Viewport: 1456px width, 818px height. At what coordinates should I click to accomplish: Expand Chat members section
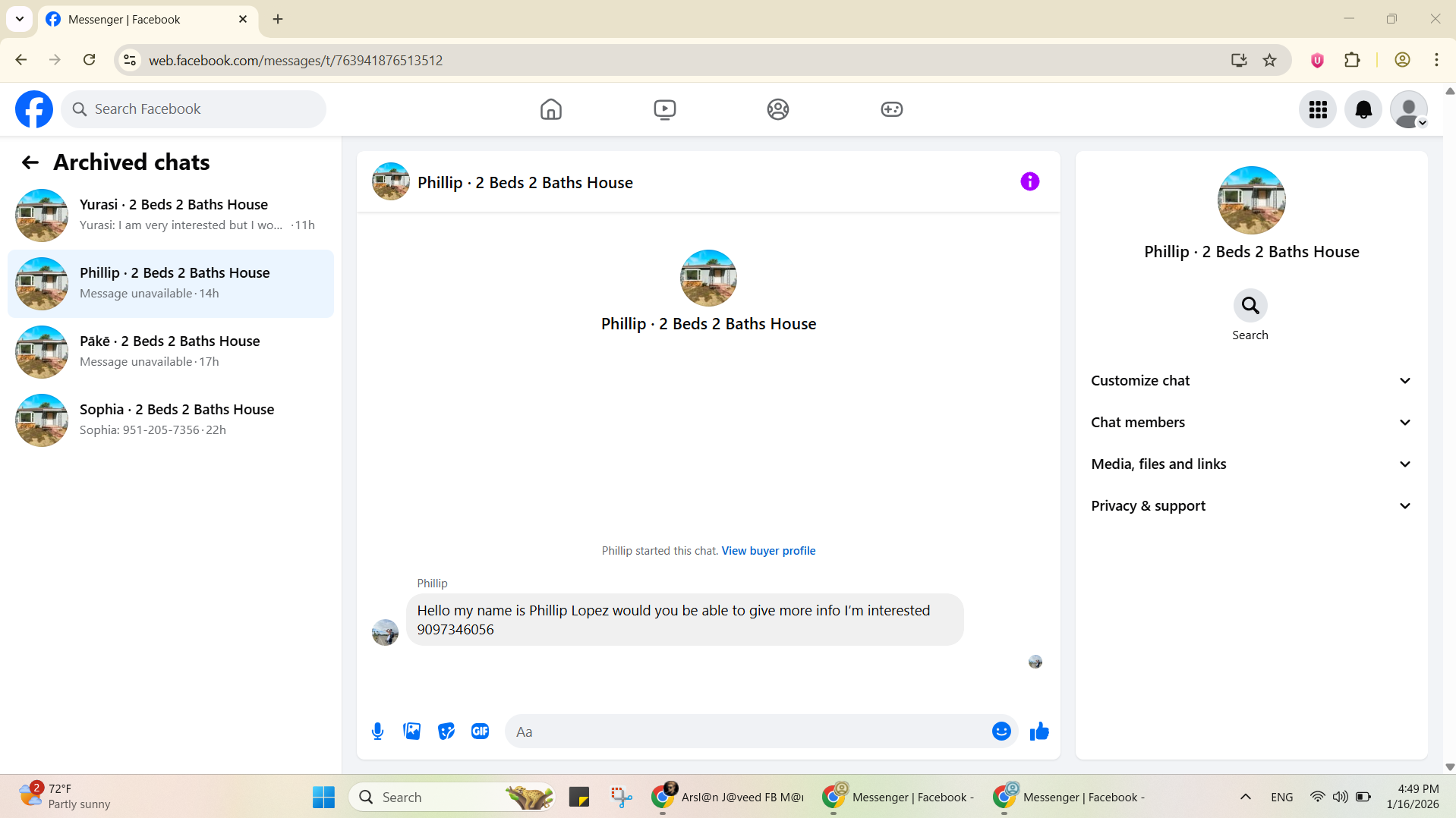click(x=1252, y=423)
